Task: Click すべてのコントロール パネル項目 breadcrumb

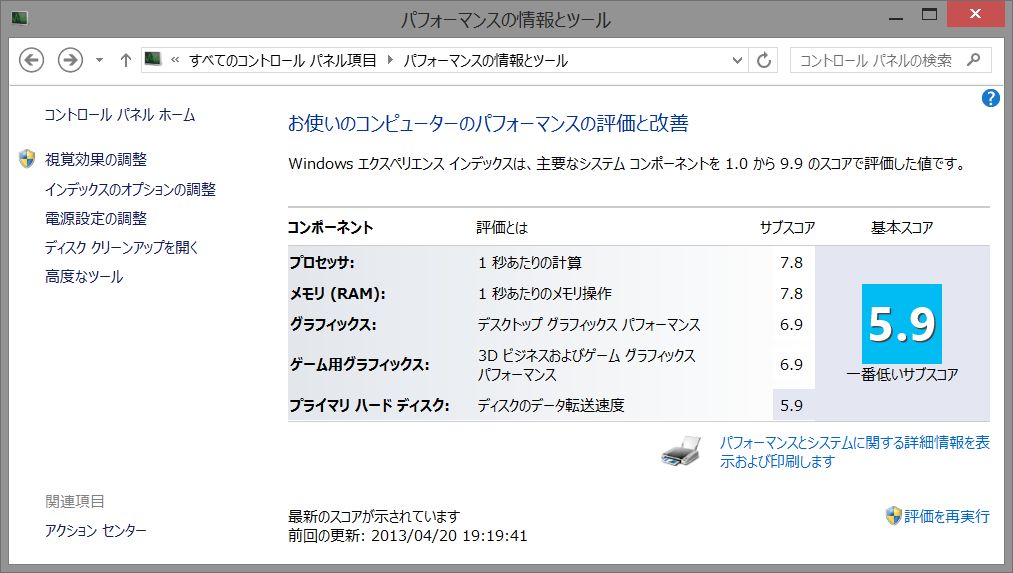Action: click(282, 61)
